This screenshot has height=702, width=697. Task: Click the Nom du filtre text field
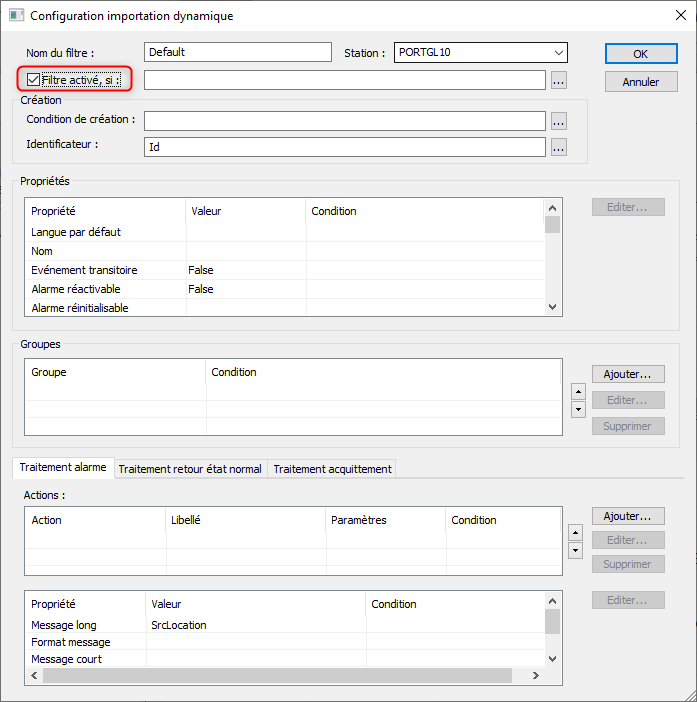pos(237,52)
